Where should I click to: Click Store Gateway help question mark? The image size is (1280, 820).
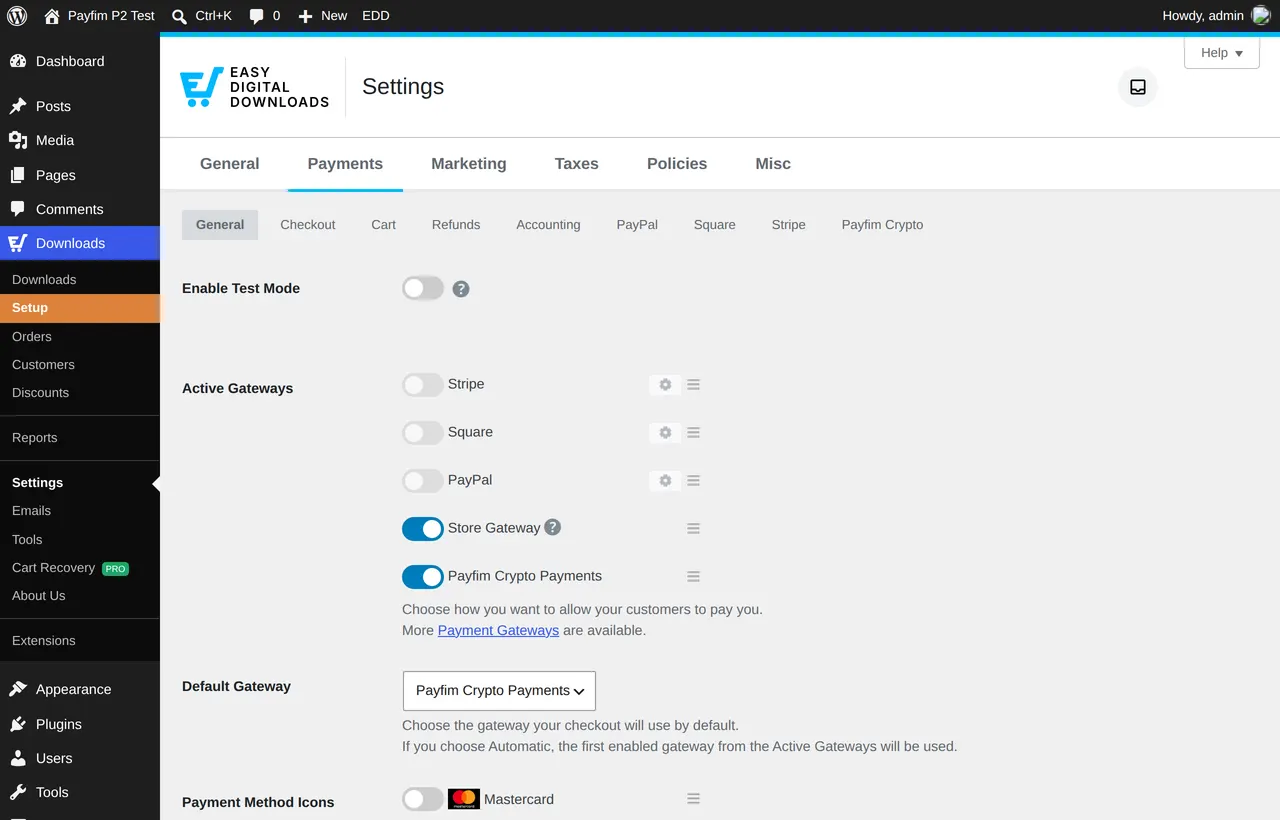coord(552,527)
